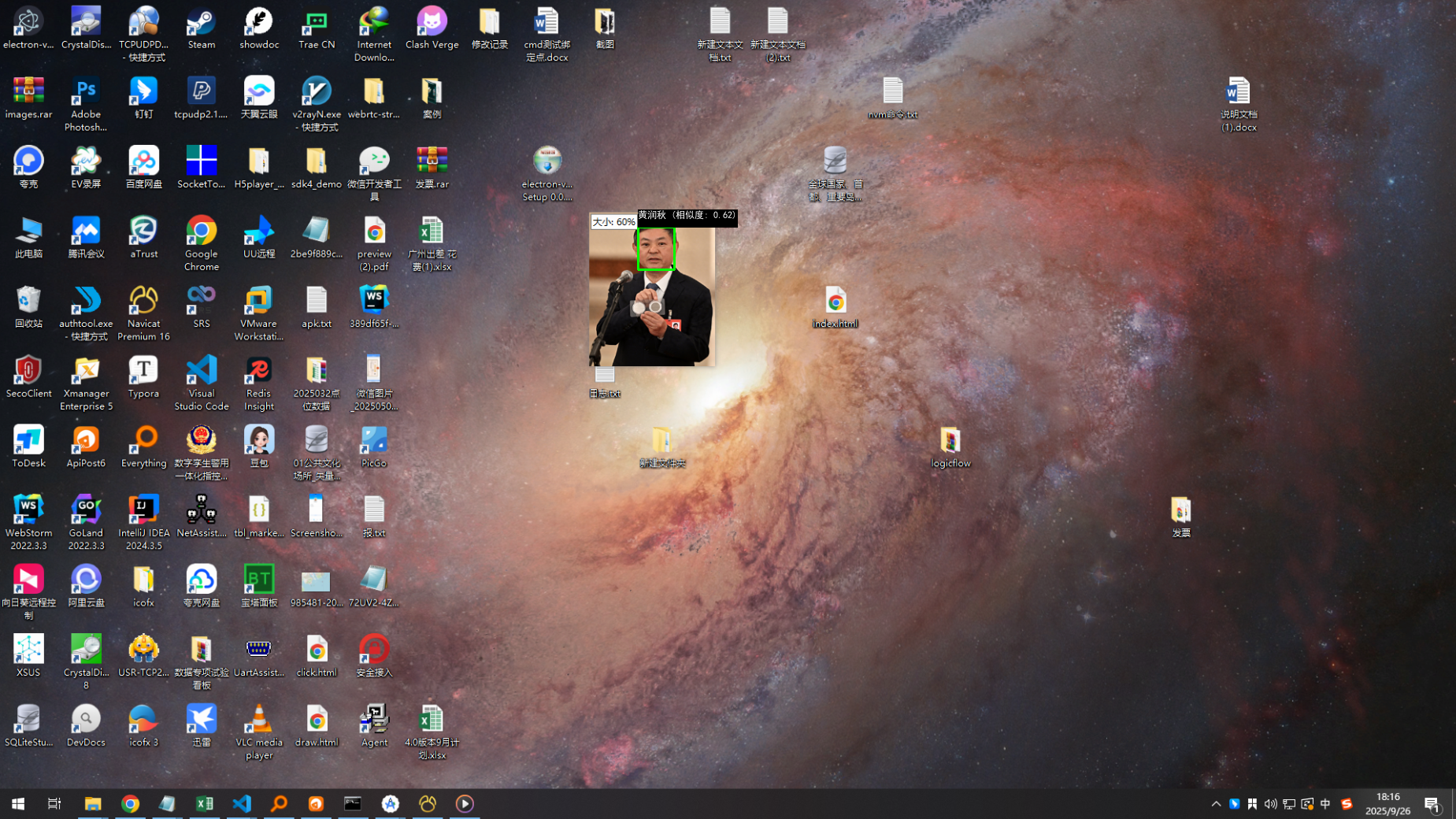
Task: Expand the hidden system tray icons chevron
Action: pos(1216,803)
